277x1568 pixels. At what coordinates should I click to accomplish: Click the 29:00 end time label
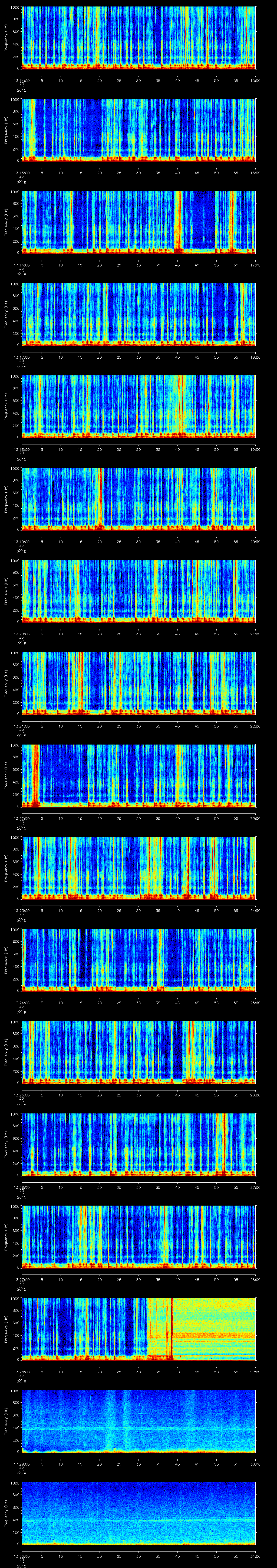pyautogui.click(x=255, y=1372)
